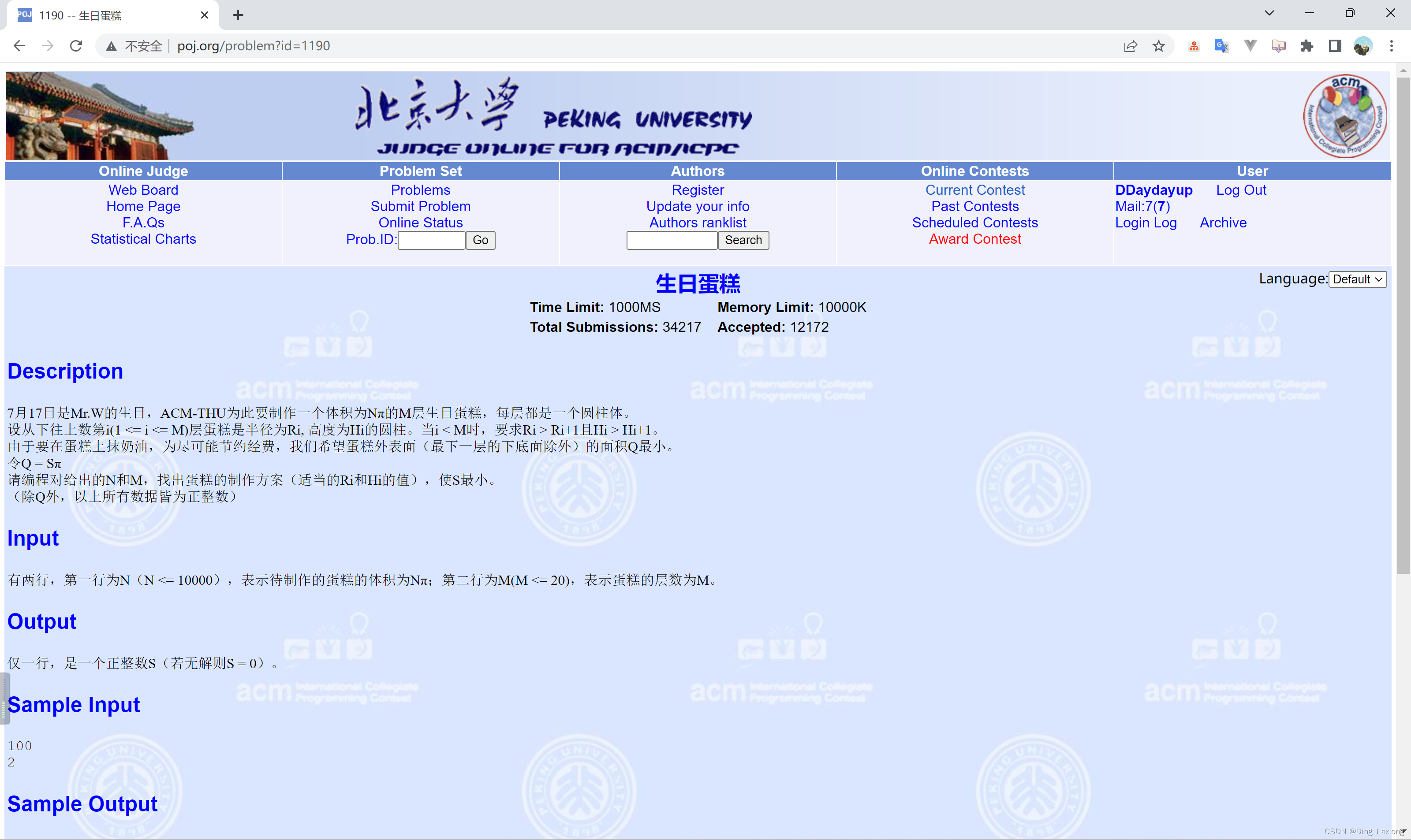Image resolution: width=1411 pixels, height=840 pixels.
Task: Open tab search chevron in title bar
Action: 1269,13
